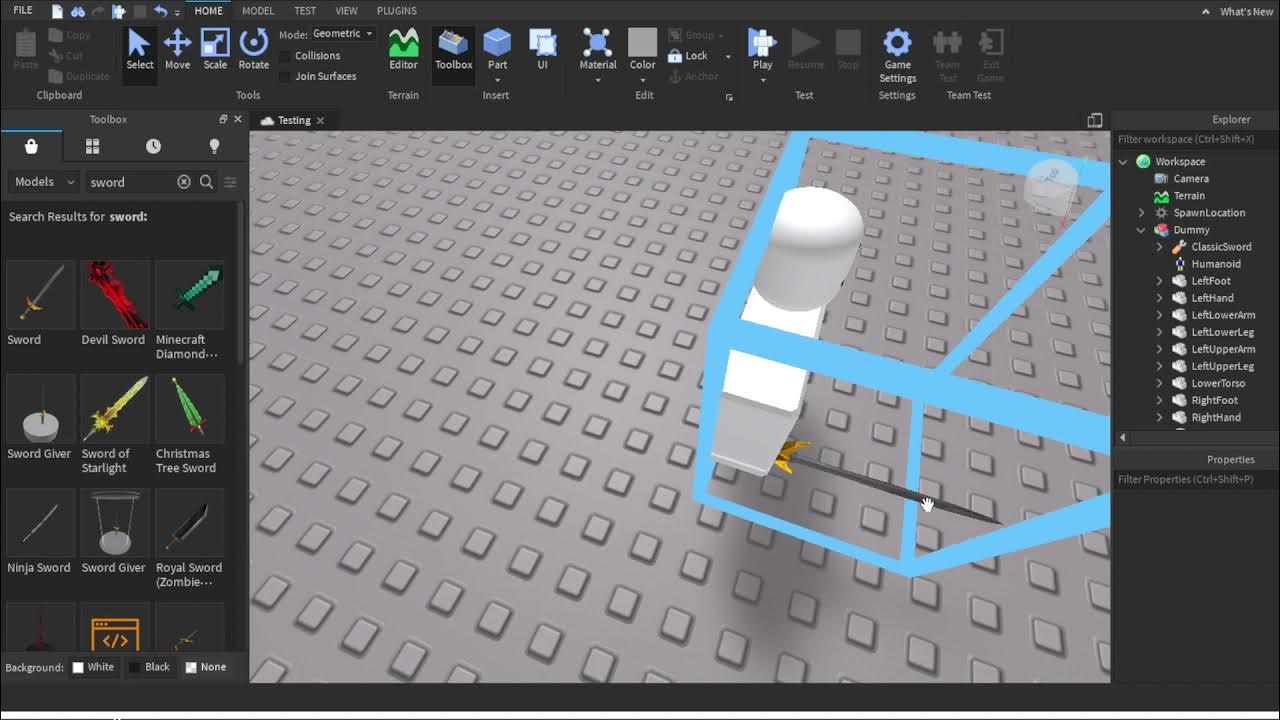The height and width of the screenshot is (720, 1280).
Task: Select the Terrain item in Explorer
Action: click(x=1189, y=196)
